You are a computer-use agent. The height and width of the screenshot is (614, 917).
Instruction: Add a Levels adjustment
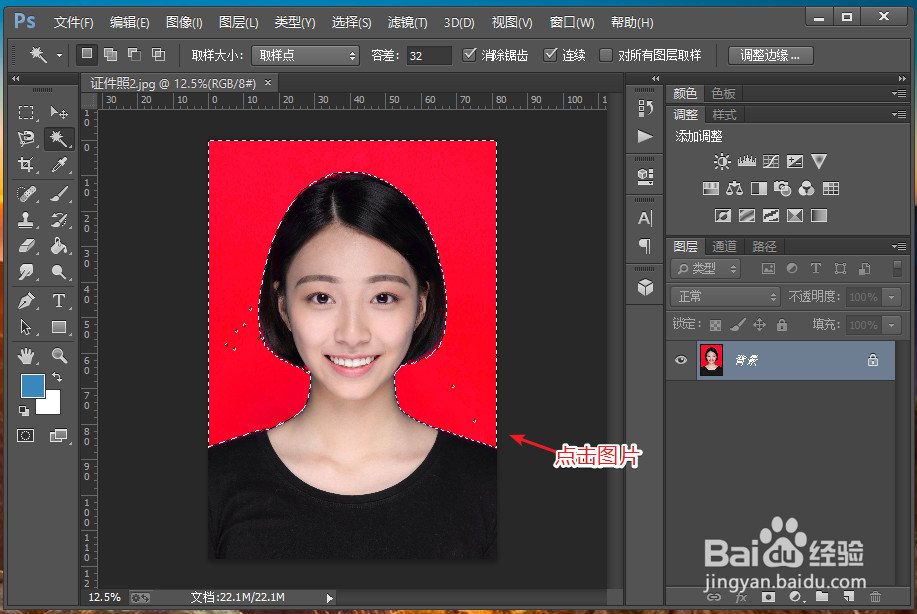pos(747,161)
